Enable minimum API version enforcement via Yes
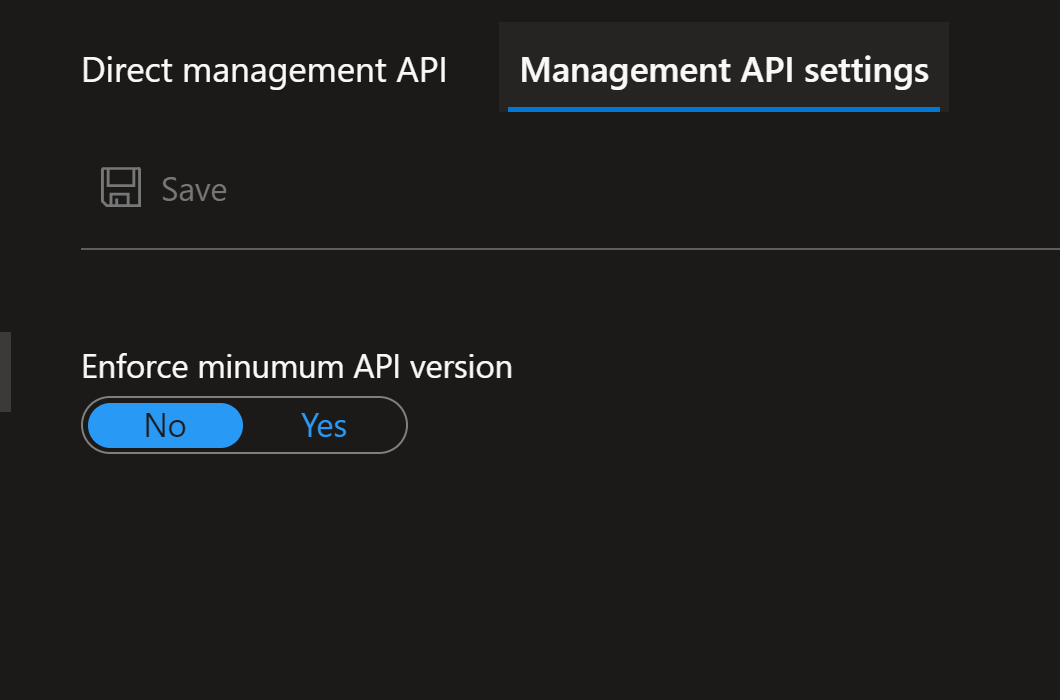 tap(324, 426)
